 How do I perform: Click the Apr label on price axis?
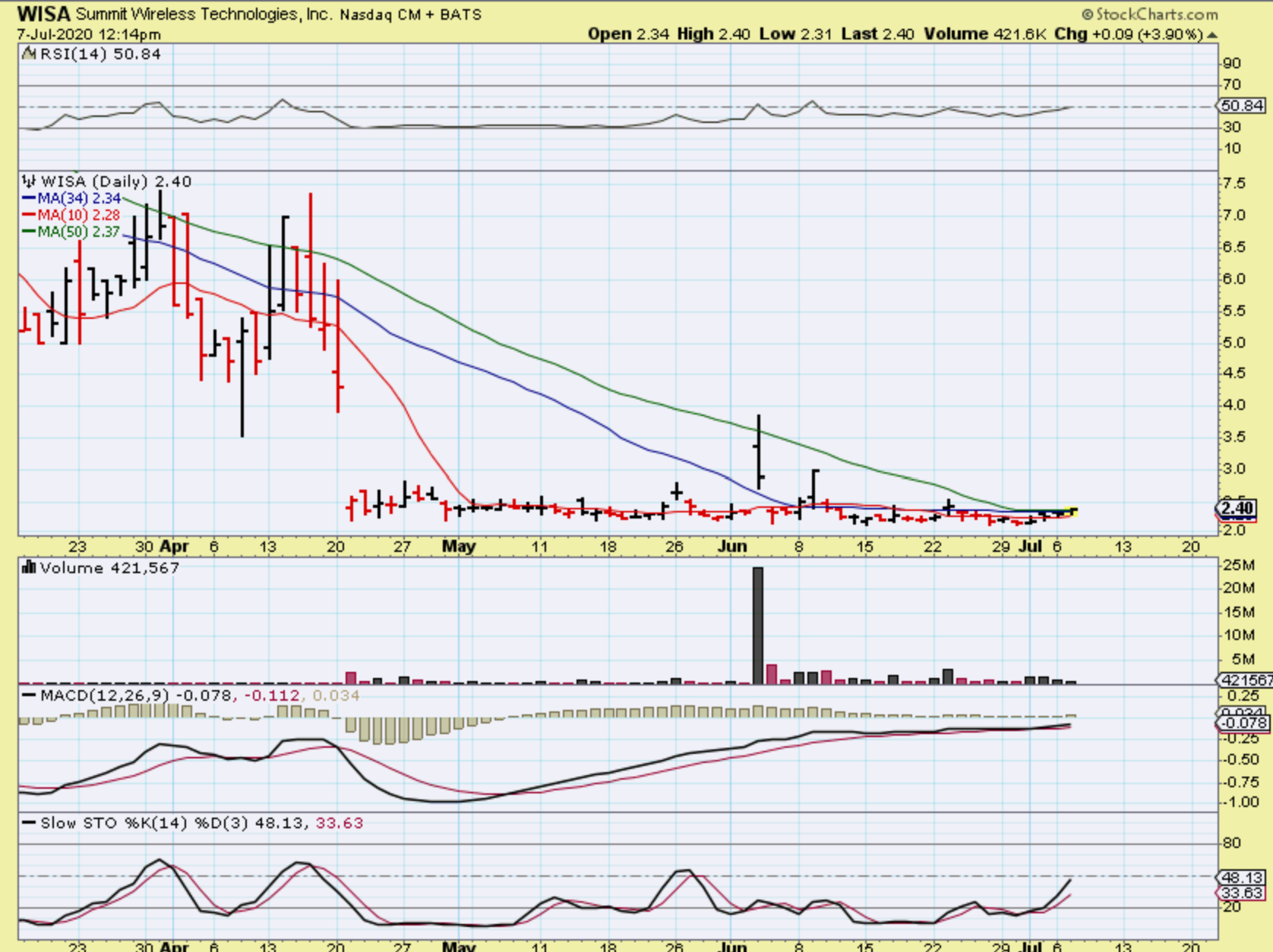[175, 547]
